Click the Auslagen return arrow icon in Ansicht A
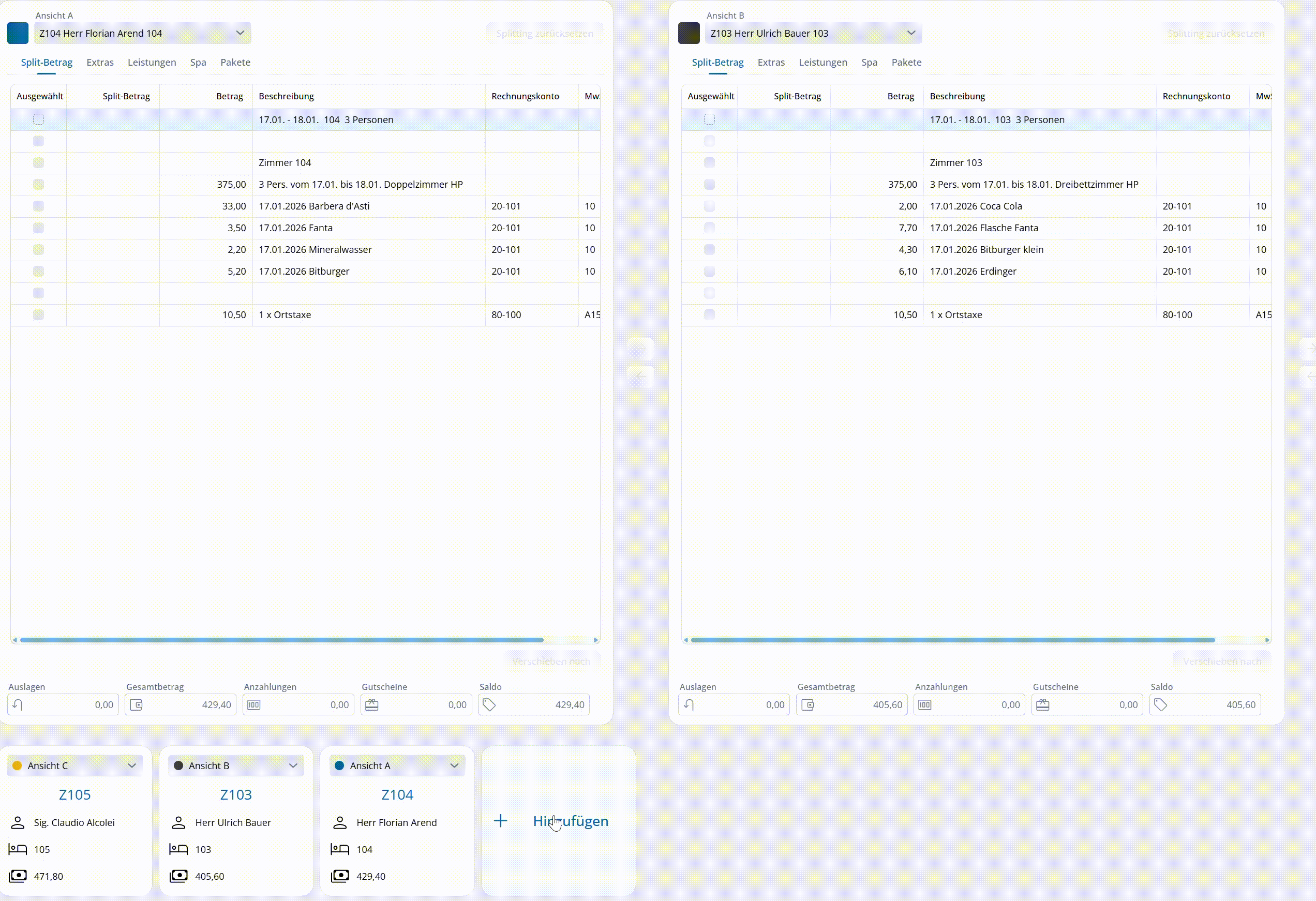Image resolution: width=1316 pixels, height=901 pixels. [x=18, y=704]
